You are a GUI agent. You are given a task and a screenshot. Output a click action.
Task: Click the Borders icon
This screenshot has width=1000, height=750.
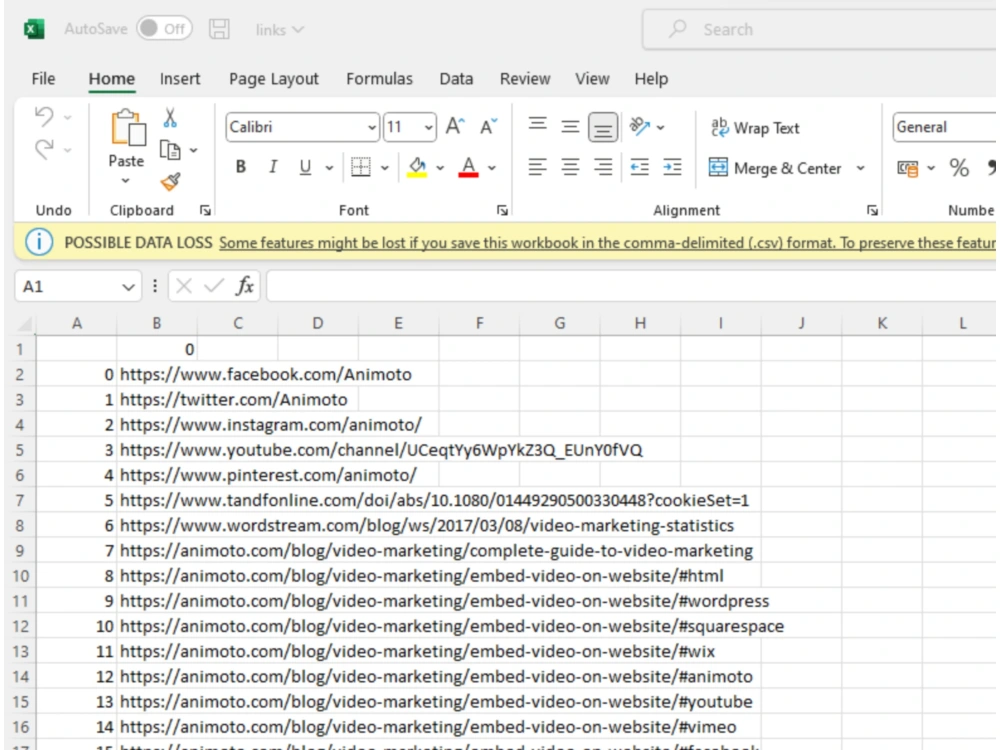[361, 167]
